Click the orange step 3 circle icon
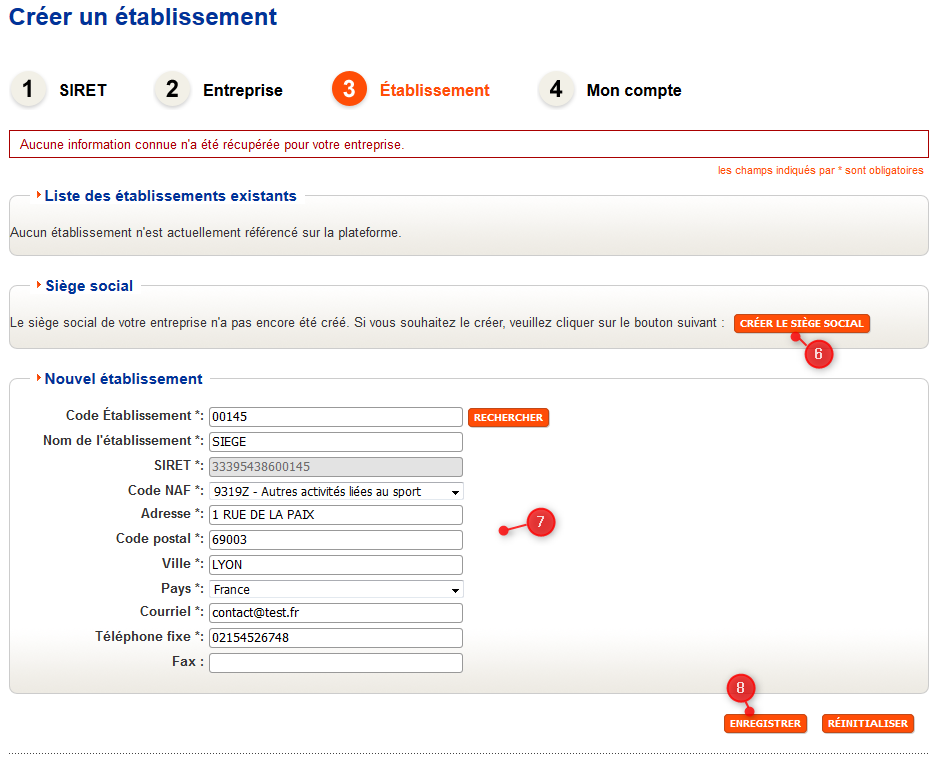This screenshot has width=949, height=757. point(349,89)
